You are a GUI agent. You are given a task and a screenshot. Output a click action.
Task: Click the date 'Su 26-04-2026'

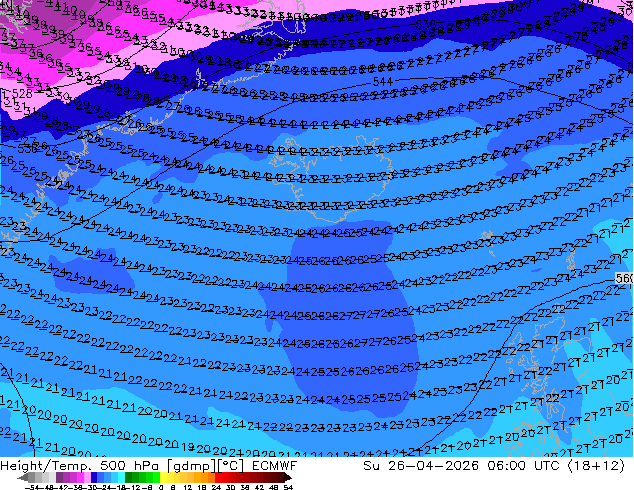421,466
